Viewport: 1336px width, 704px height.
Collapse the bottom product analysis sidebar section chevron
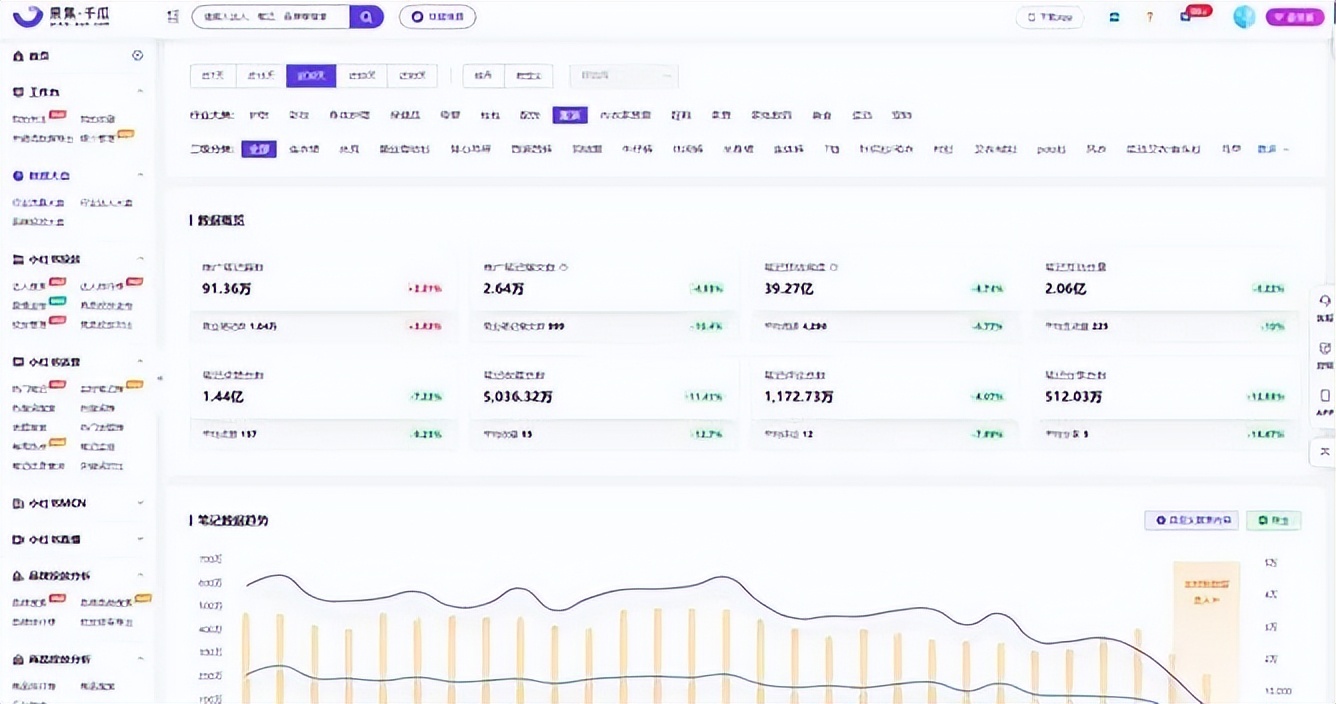click(x=140, y=659)
